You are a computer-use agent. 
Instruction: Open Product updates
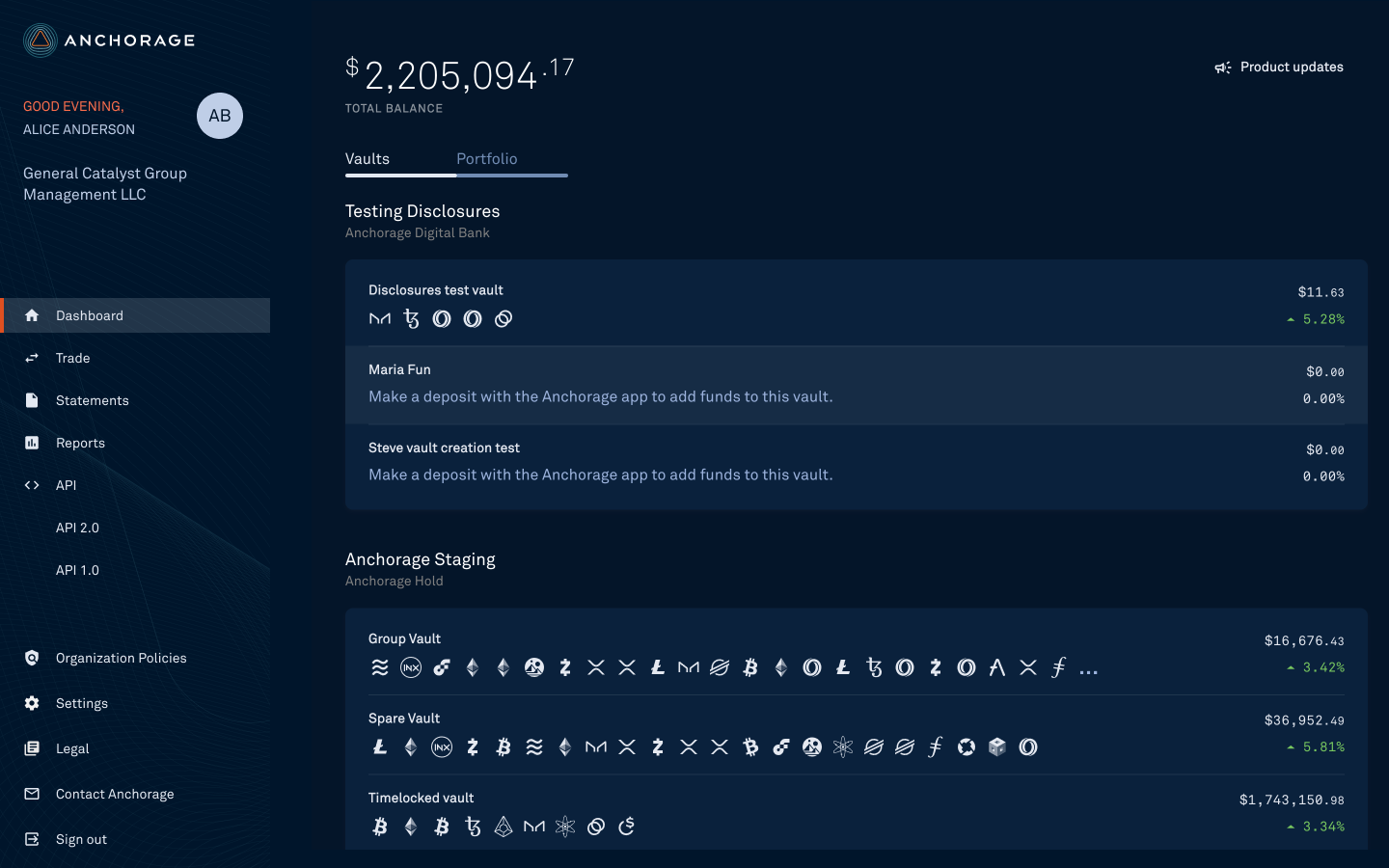pos(1279,67)
